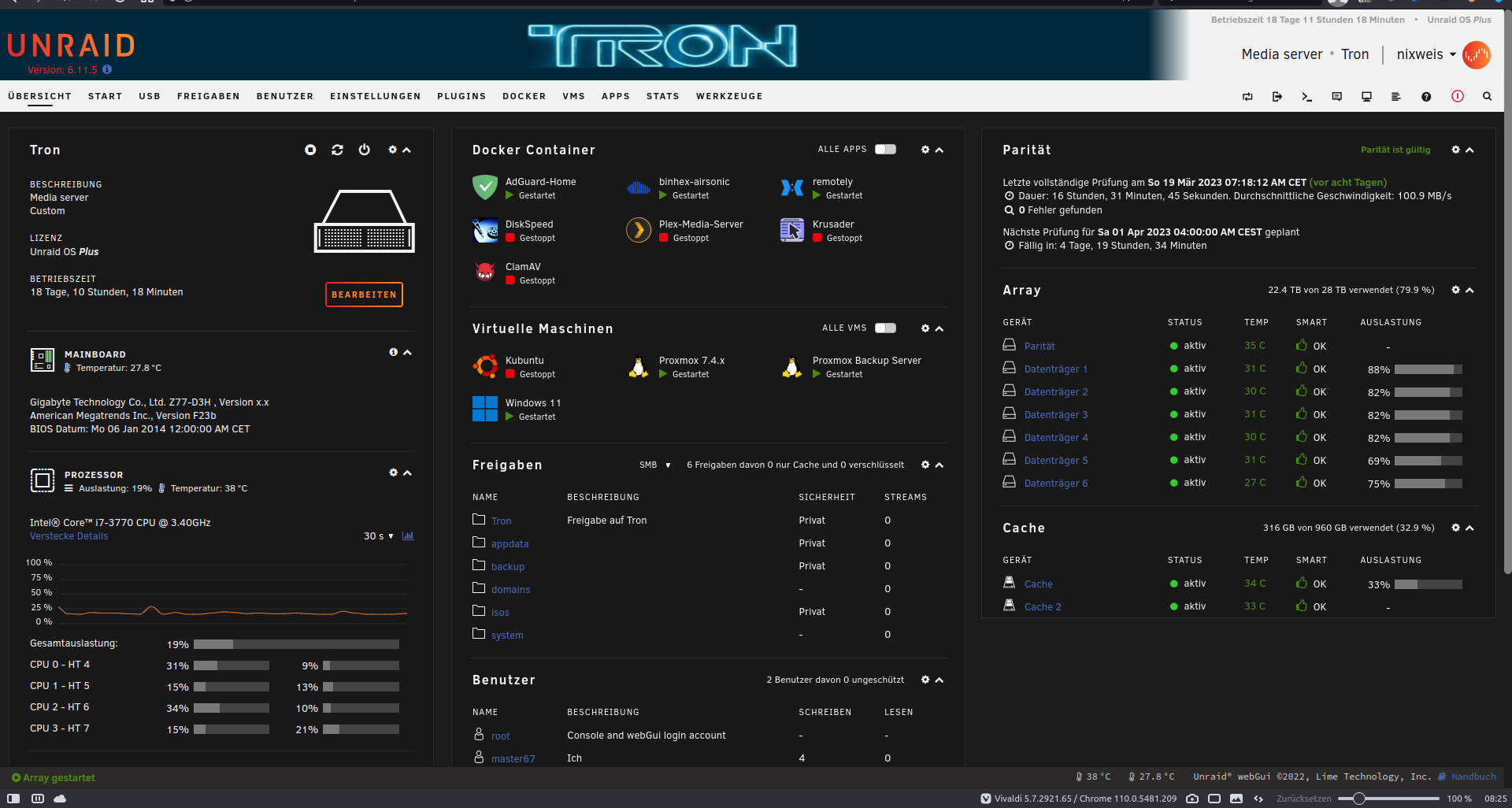The image size is (1512, 808).
Task: Click the version info icon beside 6.11.5
Action: tap(107, 69)
